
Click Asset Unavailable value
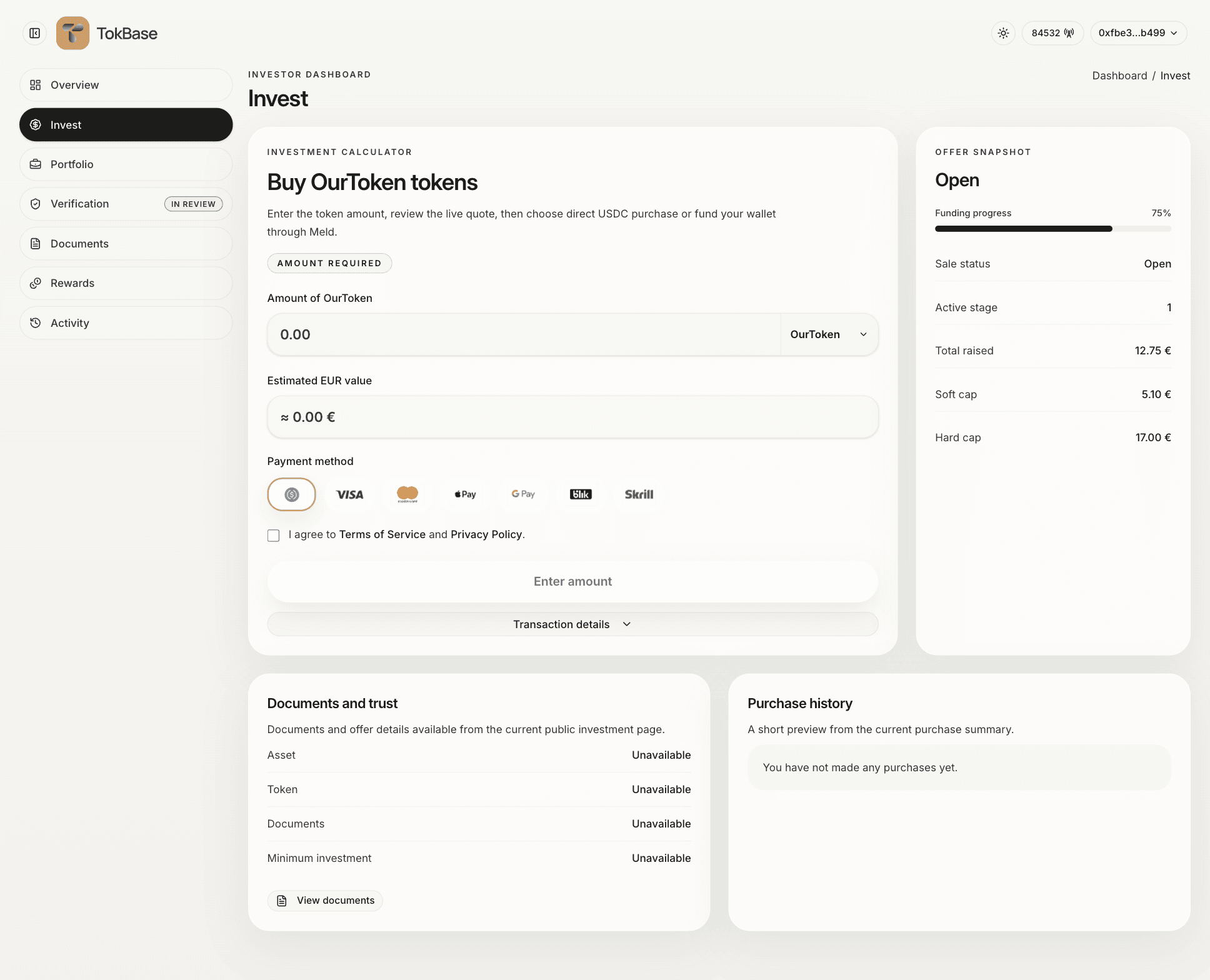point(661,755)
